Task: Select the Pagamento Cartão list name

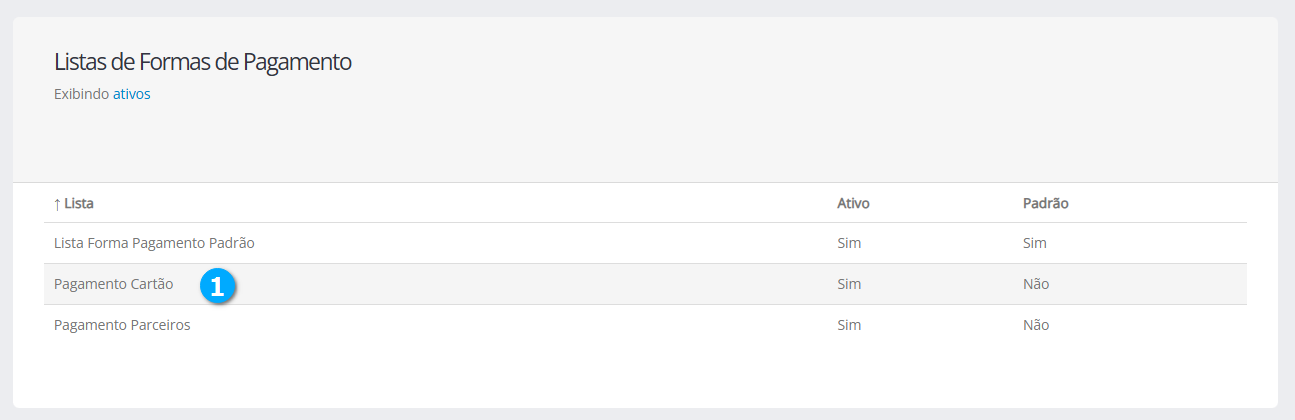Action: click(113, 284)
